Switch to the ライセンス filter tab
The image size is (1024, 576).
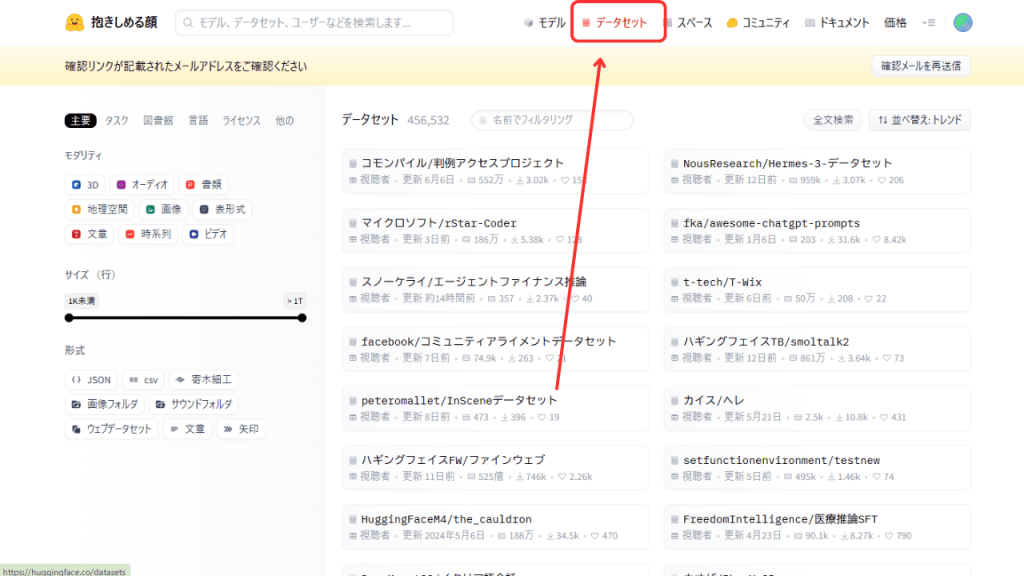tap(241, 121)
